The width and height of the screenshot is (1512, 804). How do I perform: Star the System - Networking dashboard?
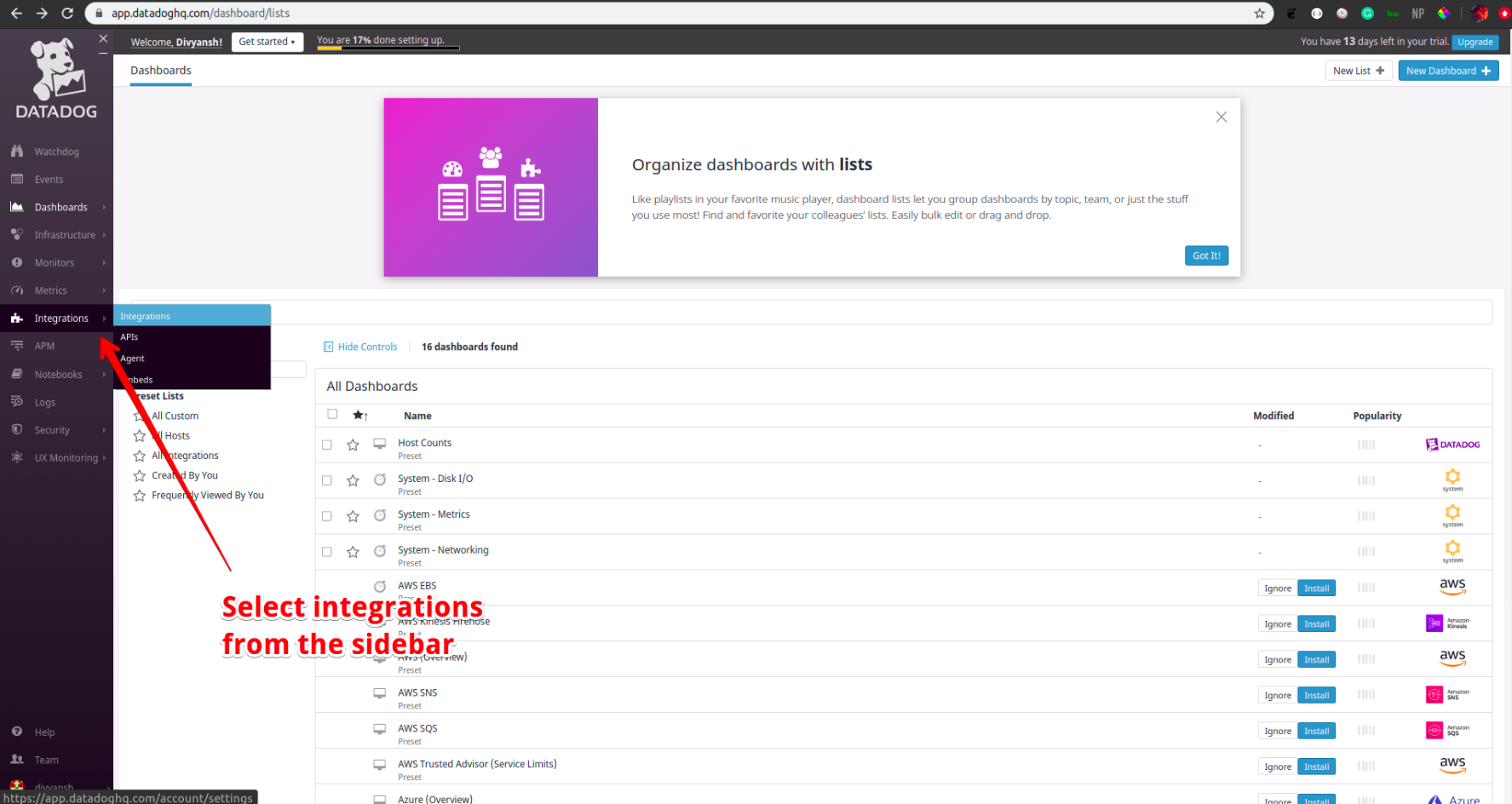353,552
